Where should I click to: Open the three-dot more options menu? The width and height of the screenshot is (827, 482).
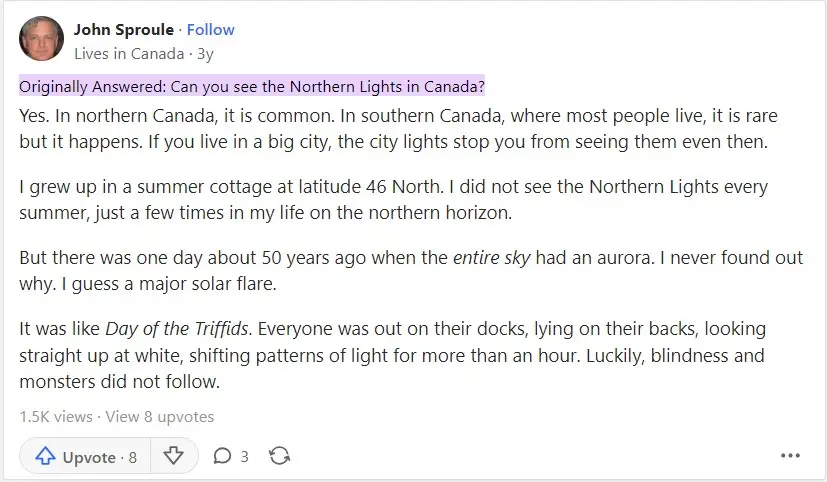tap(790, 456)
